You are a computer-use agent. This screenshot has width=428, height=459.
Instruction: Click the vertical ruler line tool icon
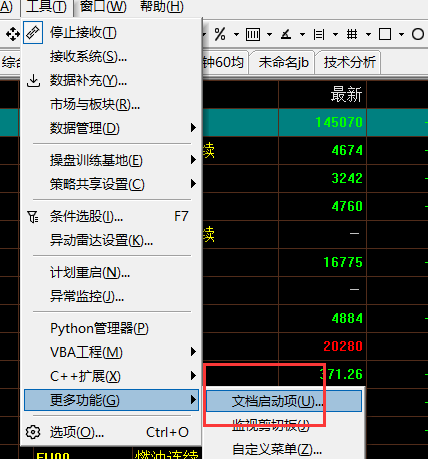[319, 34]
